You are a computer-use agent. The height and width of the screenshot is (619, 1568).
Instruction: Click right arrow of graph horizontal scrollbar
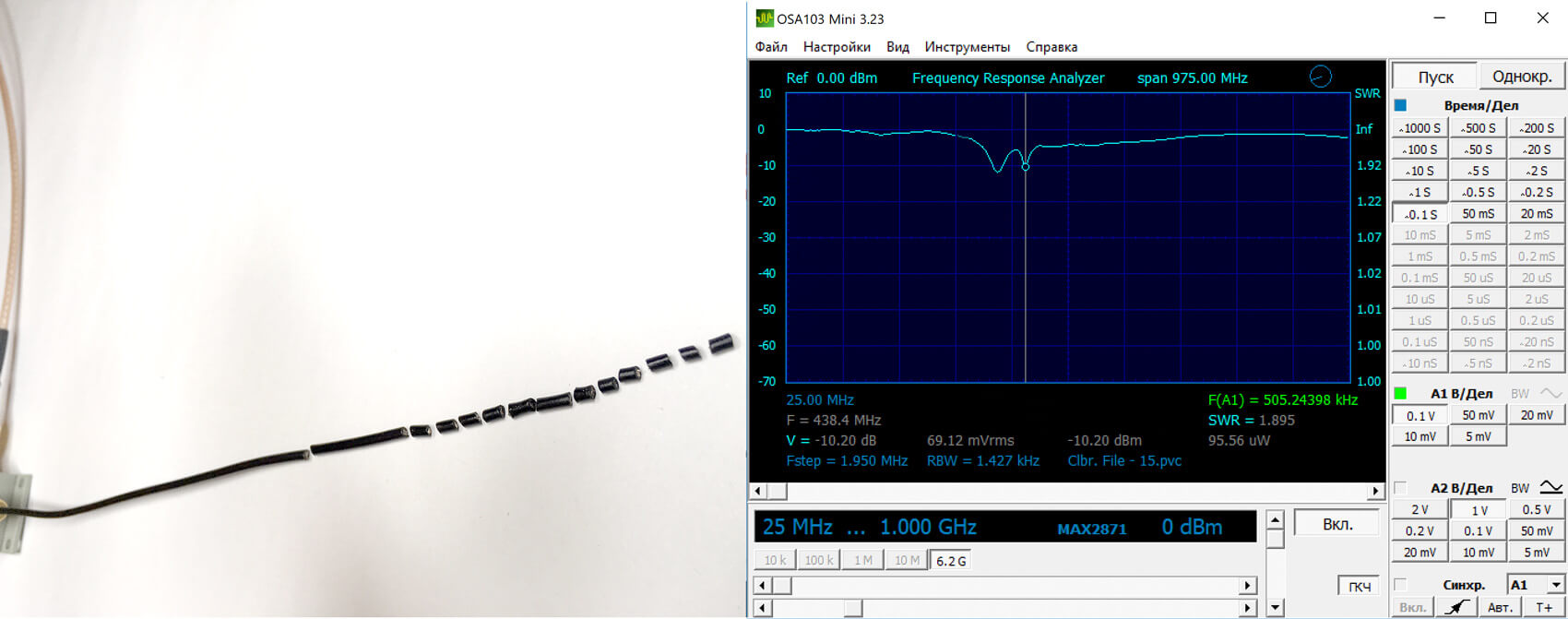[1376, 491]
